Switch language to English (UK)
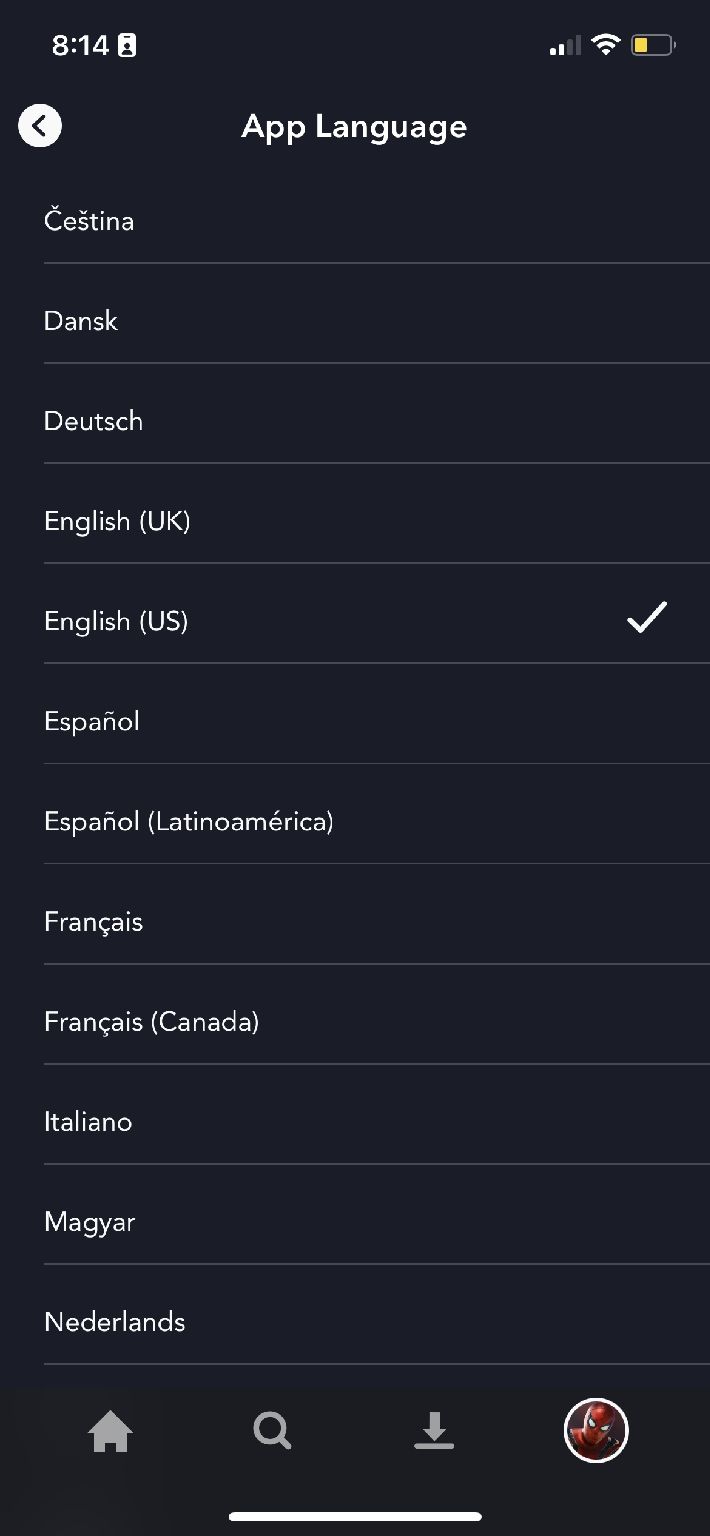Image resolution: width=710 pixels, height=1536 pixels. 117,521
